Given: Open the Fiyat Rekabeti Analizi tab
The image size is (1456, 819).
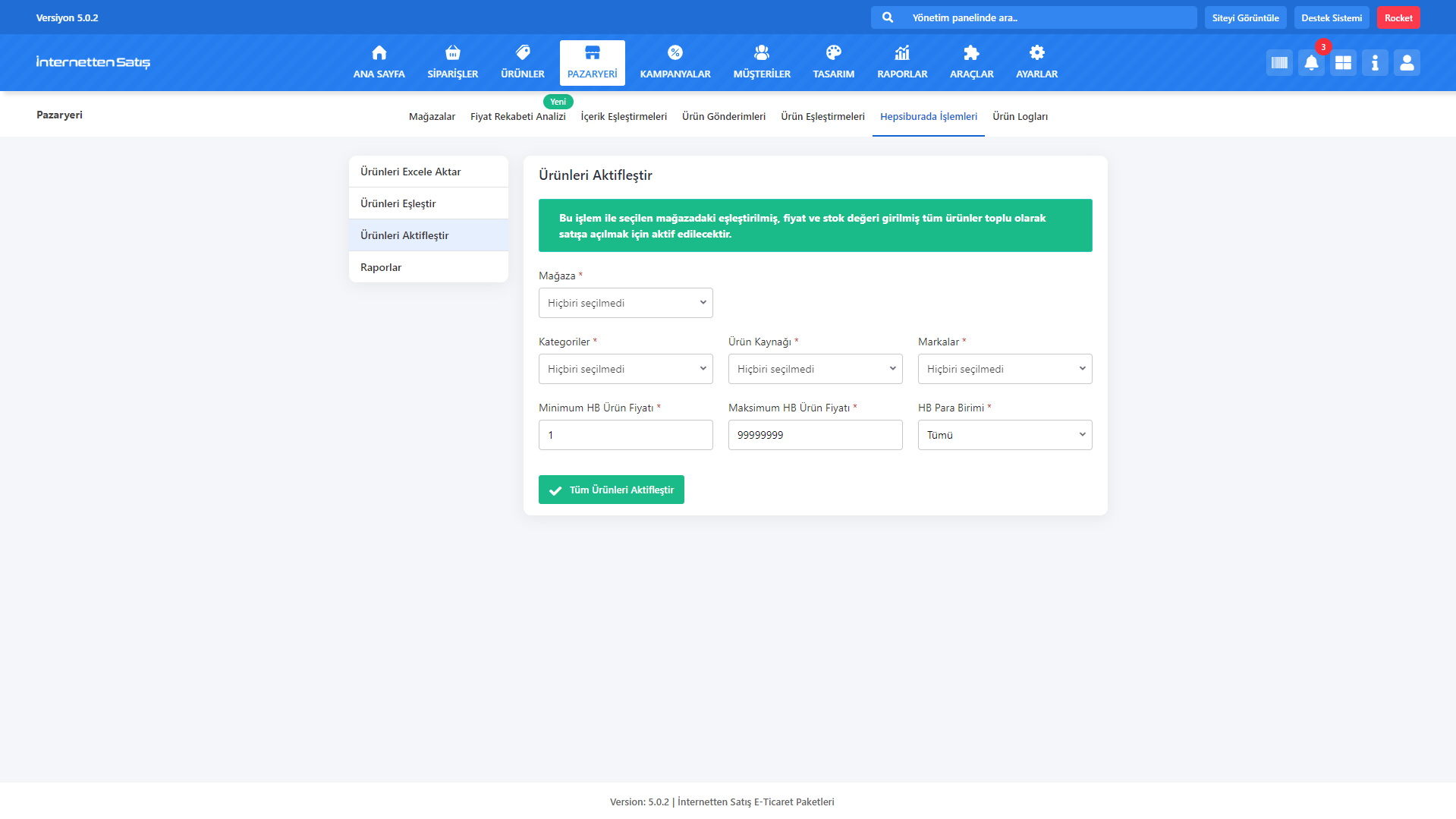Looking at the screenshot, I should coord(517,117).
